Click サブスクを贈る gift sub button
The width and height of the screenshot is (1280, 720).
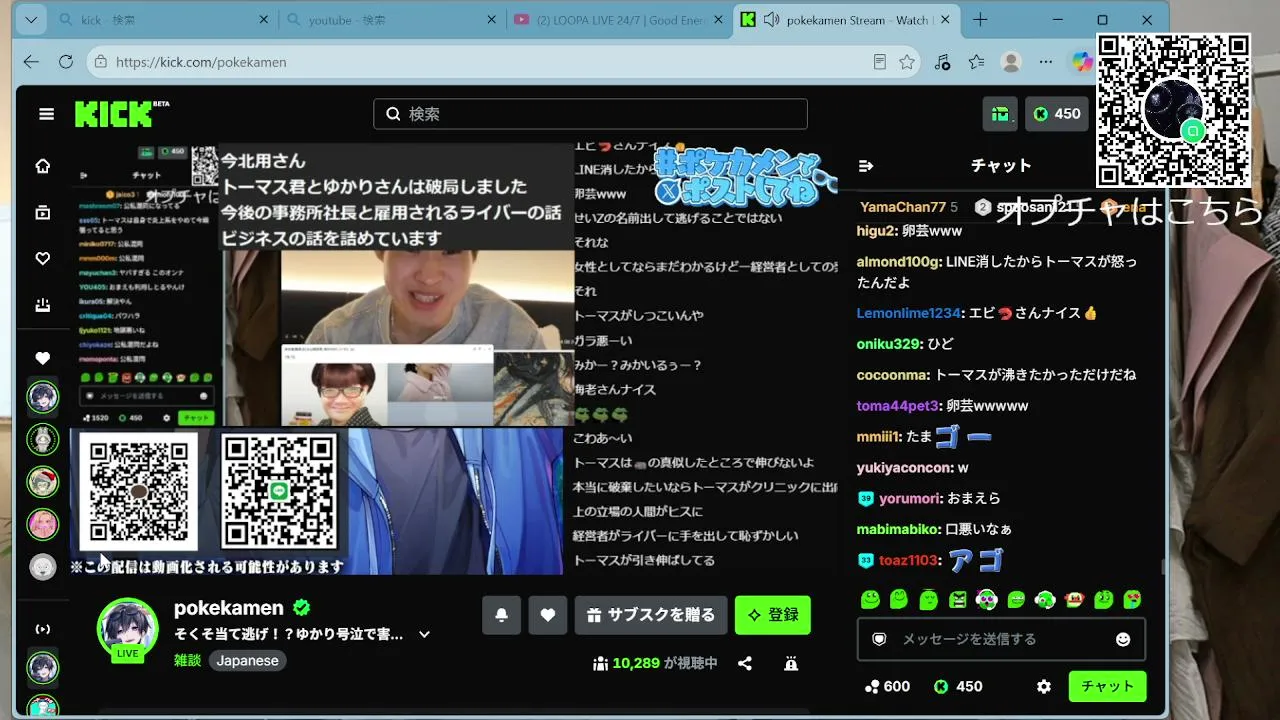(650, 615)
